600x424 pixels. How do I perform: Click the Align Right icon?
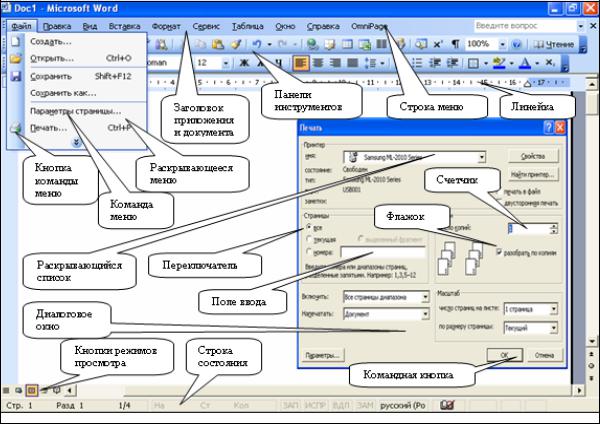tap(335, 63)
